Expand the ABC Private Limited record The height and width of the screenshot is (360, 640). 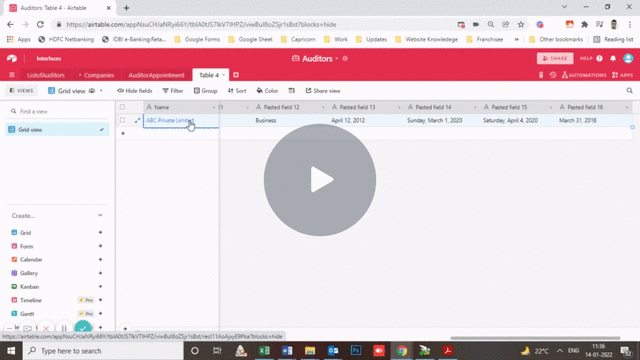137,120
